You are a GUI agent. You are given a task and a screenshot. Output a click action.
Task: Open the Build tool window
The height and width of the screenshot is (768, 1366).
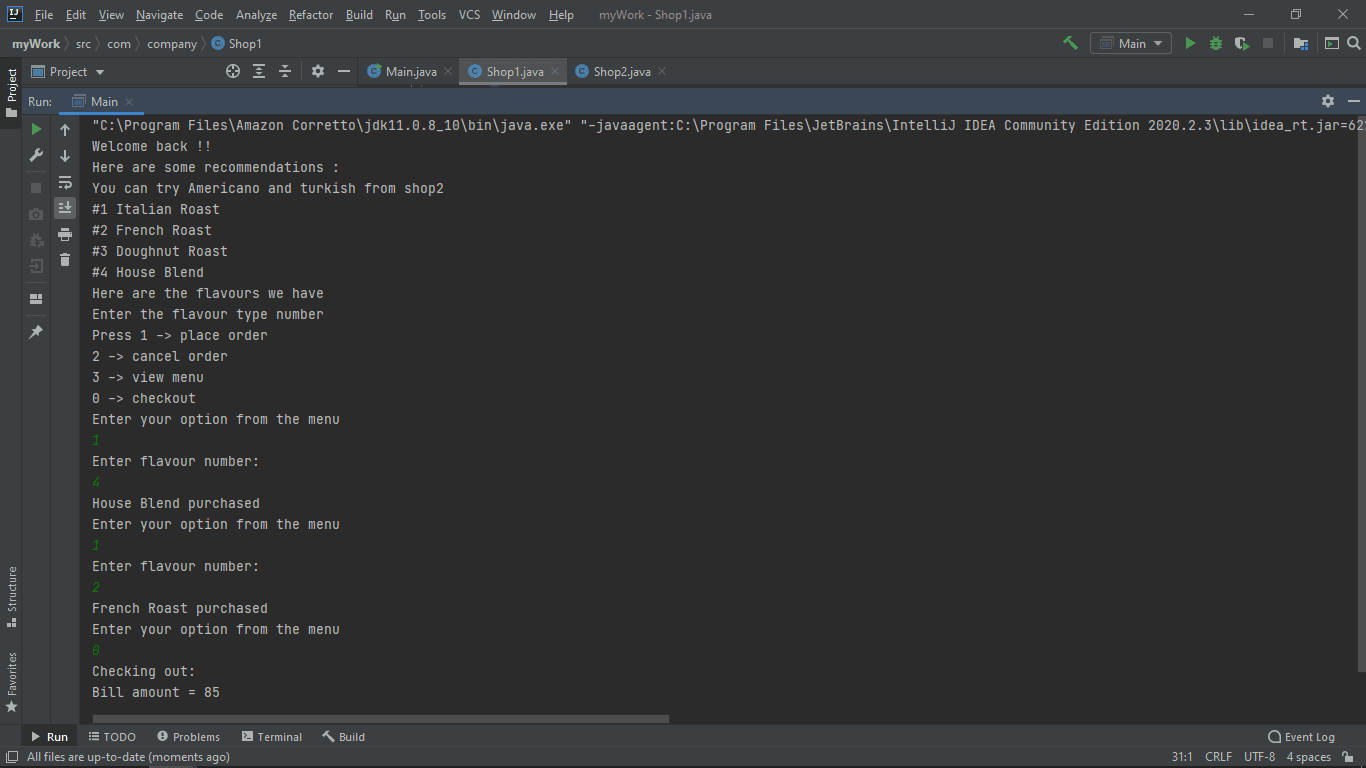tap(344, 737)
